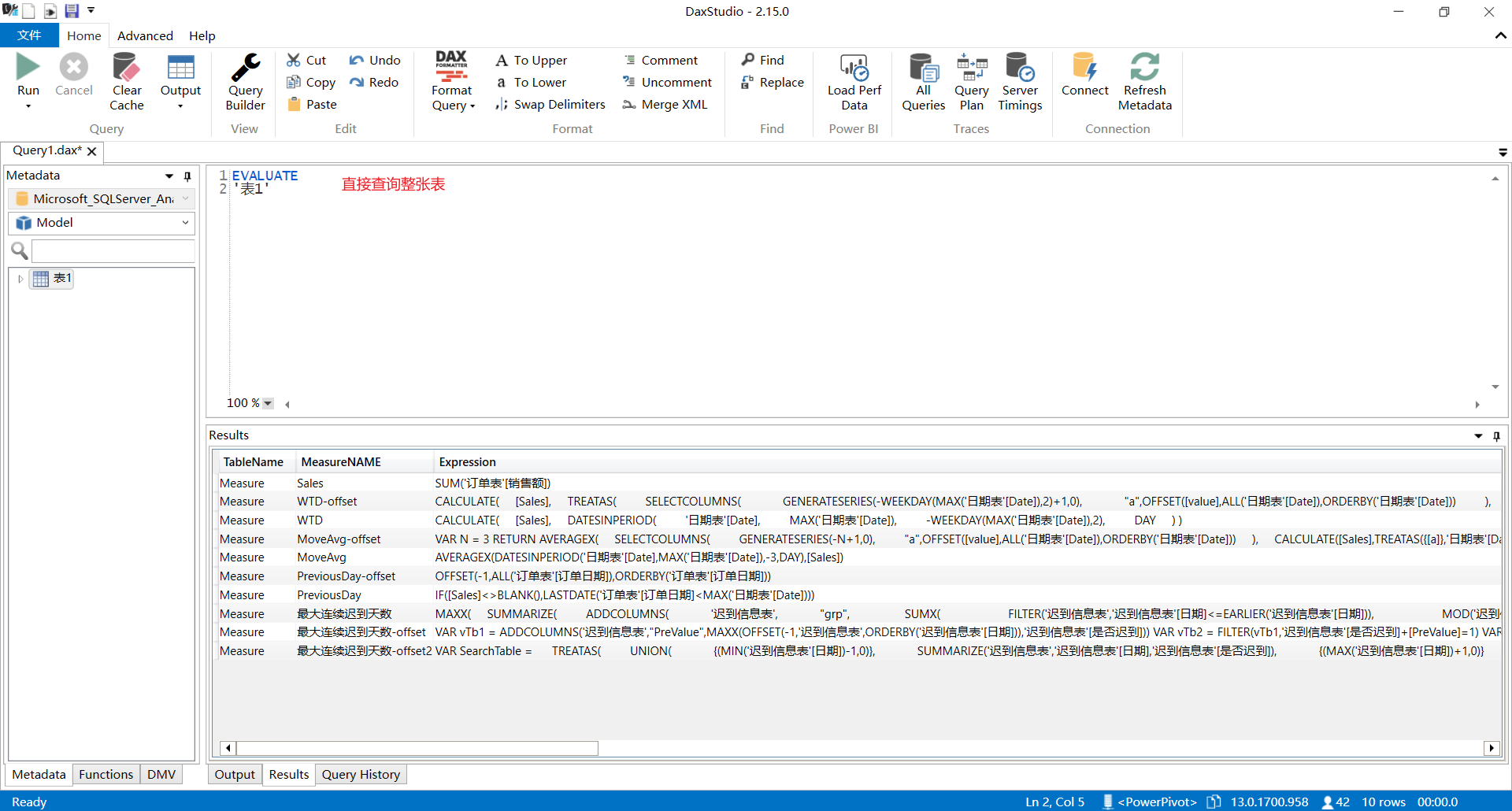Click the metadata search box
This screenshot has width=1512, height=811.
pyautogui.click(x=113, y=251)
